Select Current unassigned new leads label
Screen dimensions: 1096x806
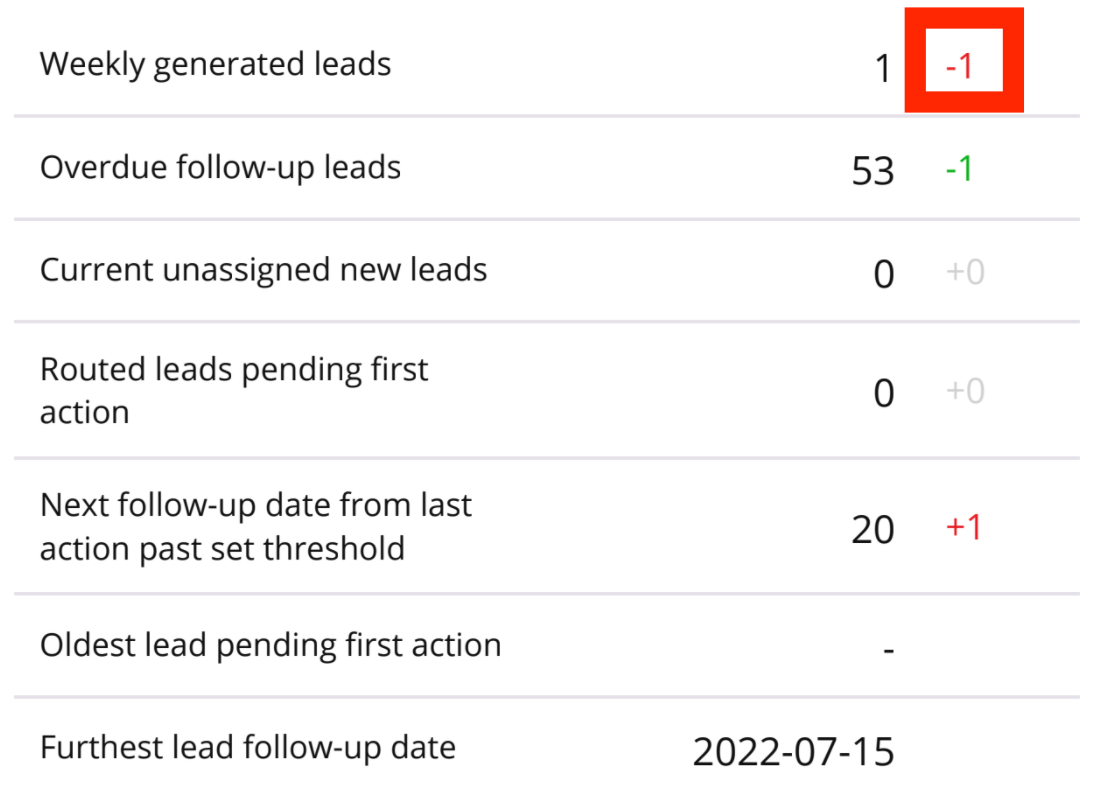[x=263, y=270]
